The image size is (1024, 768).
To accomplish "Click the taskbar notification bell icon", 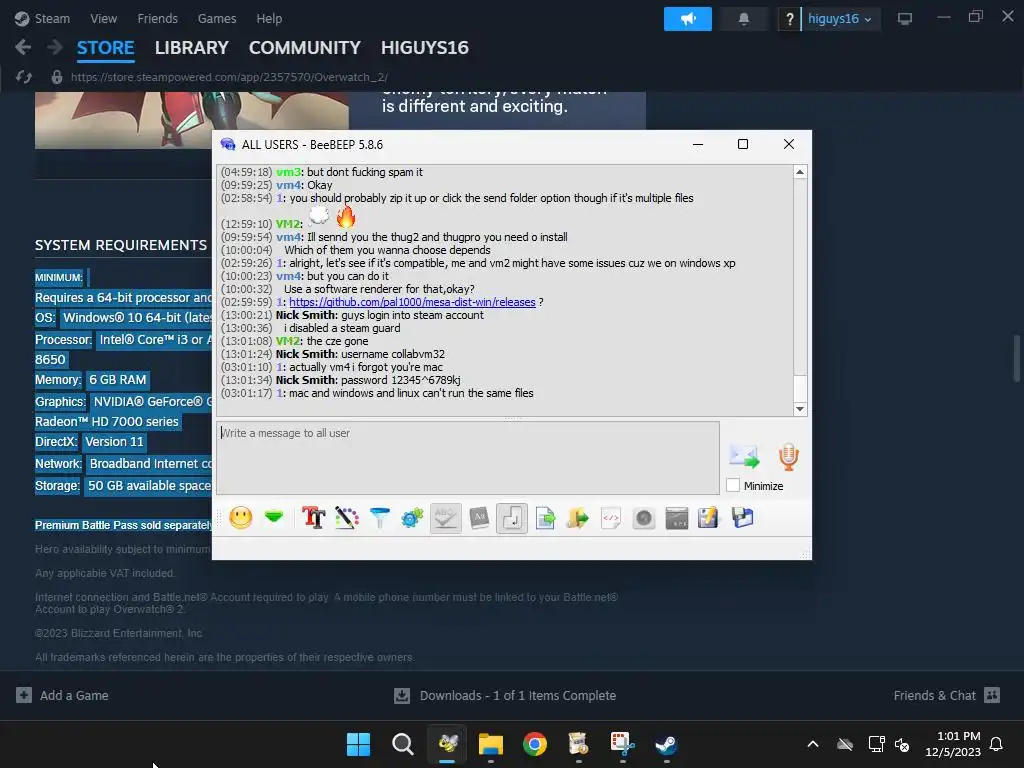I will coord(996,744).
